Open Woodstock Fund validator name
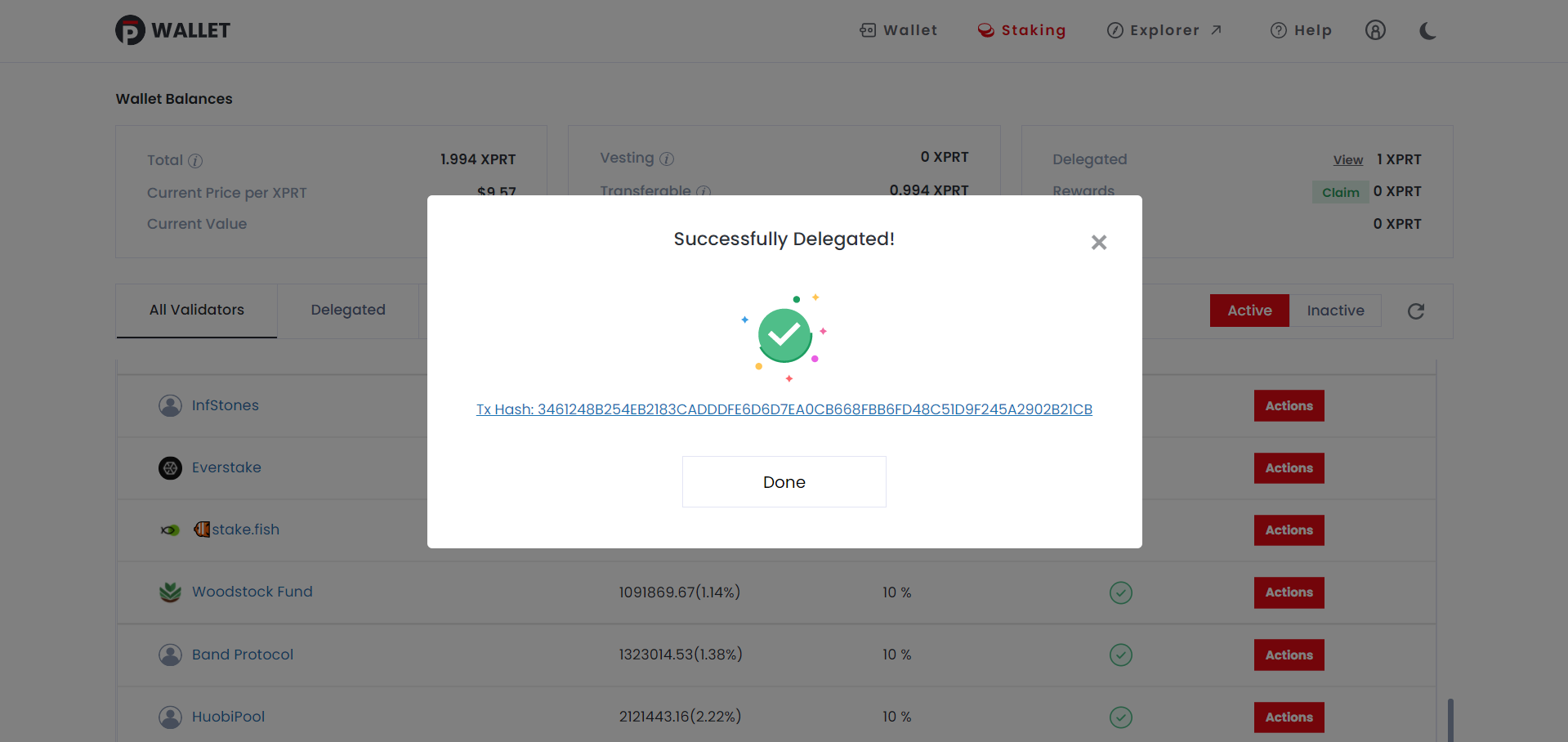Viewport: 1568px width, 742px height. pyautogui.click(x=252, y=592)
